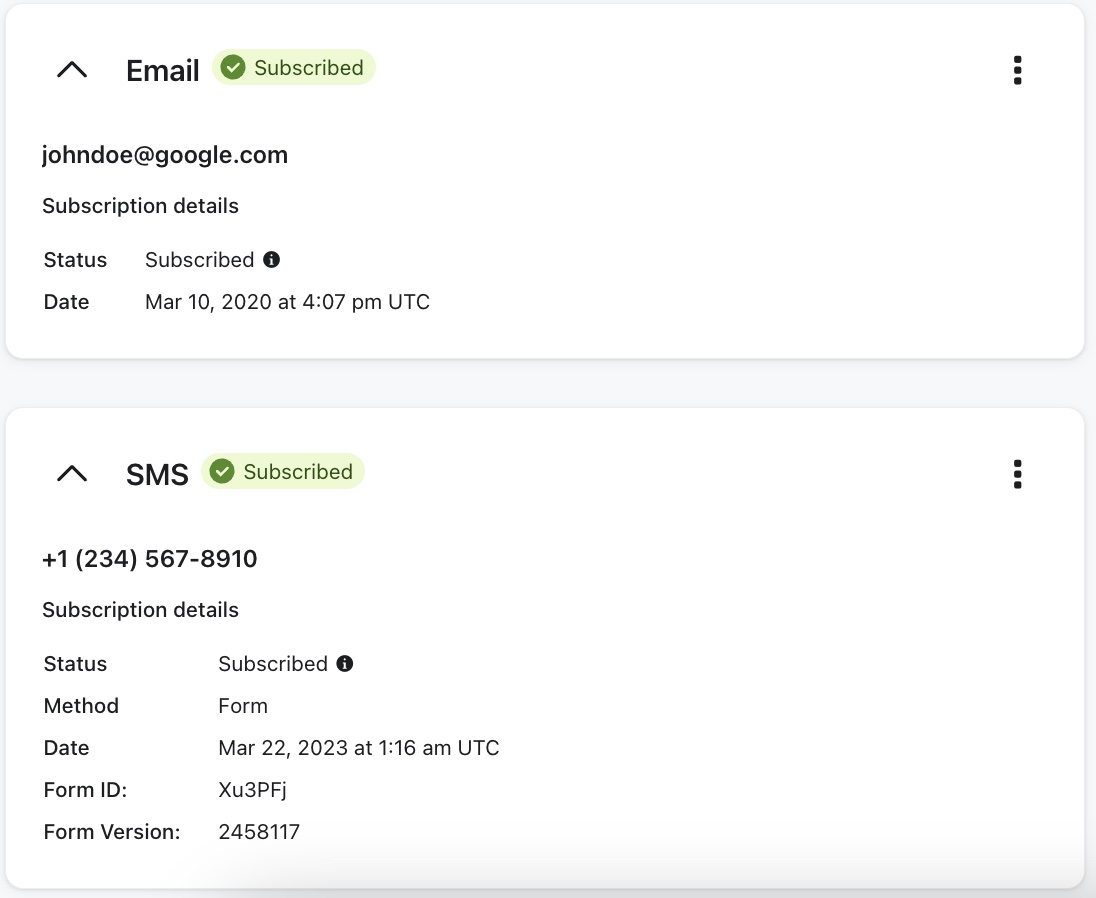Click the phone number +1 (234) 567-8910

pyautogui.click(x=150, y=559)
